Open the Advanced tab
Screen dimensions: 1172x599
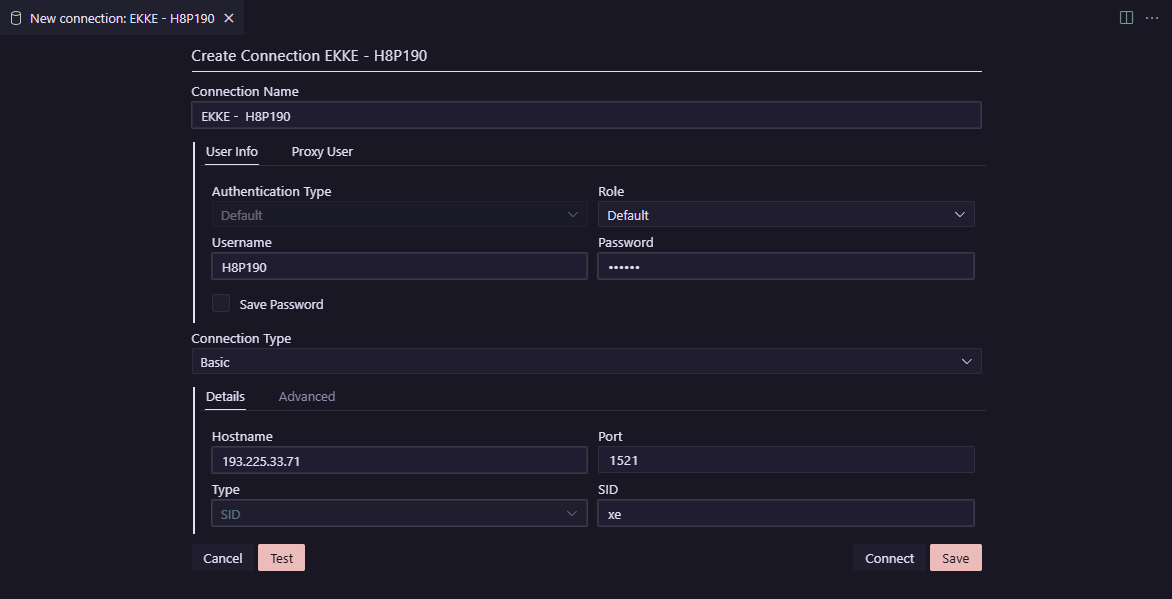(306, 396)
